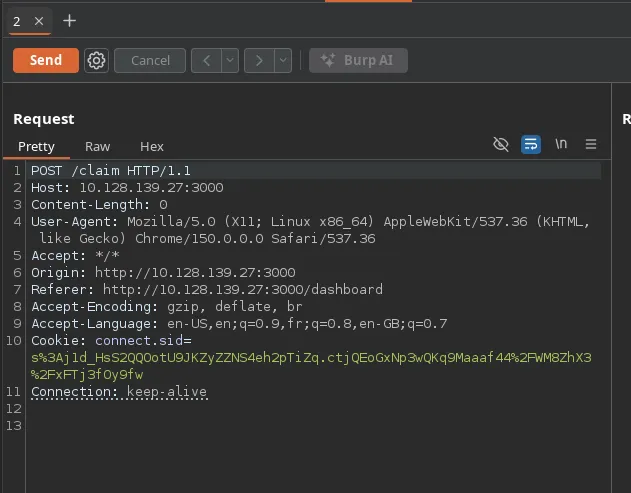This screenshot has width=631, height=493.
Task: Switch to the Hex view tab
Action: coord(152,146)
